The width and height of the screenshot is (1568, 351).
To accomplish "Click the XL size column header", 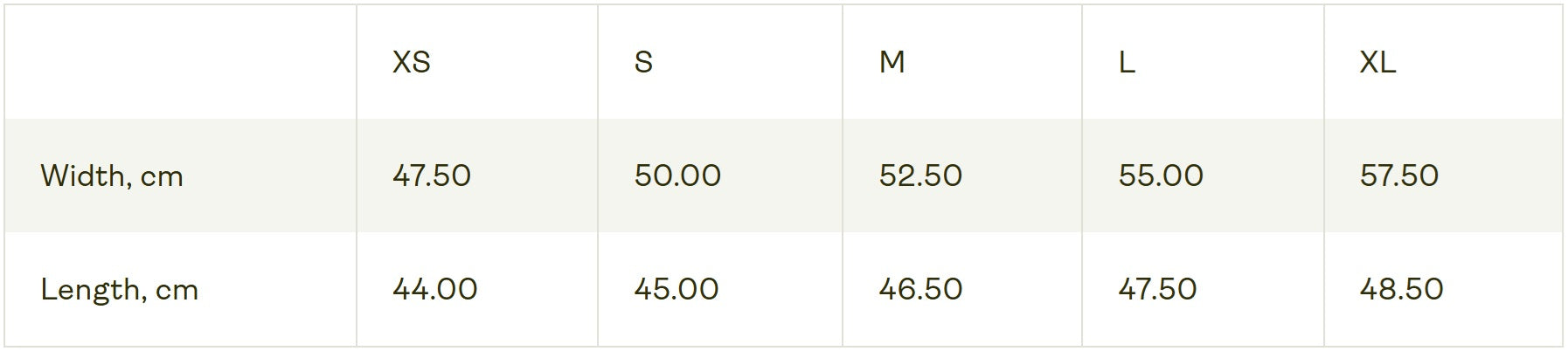I will (x=1377, y=62).
